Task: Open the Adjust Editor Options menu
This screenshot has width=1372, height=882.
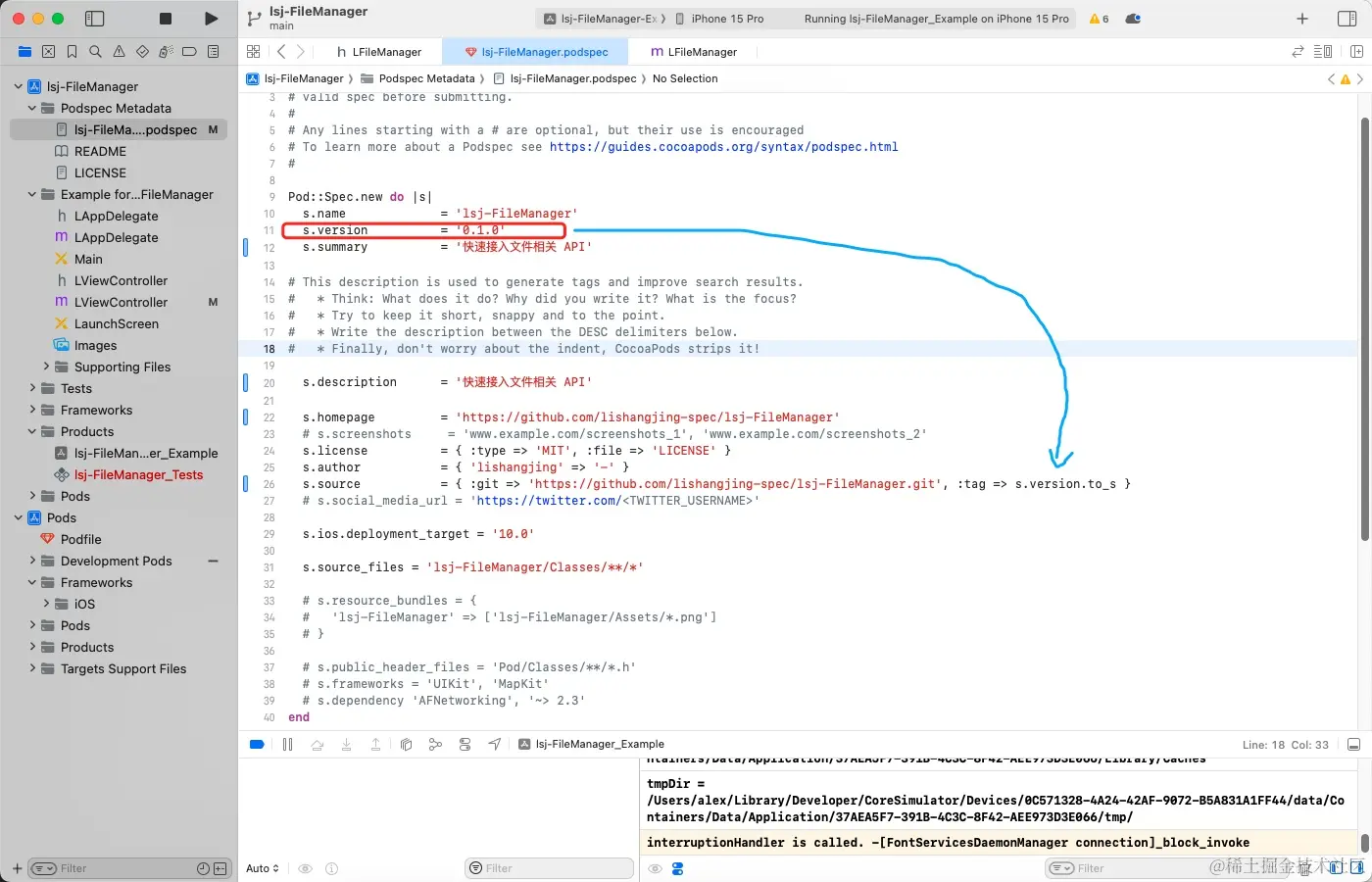Action: pos(1323,52)
